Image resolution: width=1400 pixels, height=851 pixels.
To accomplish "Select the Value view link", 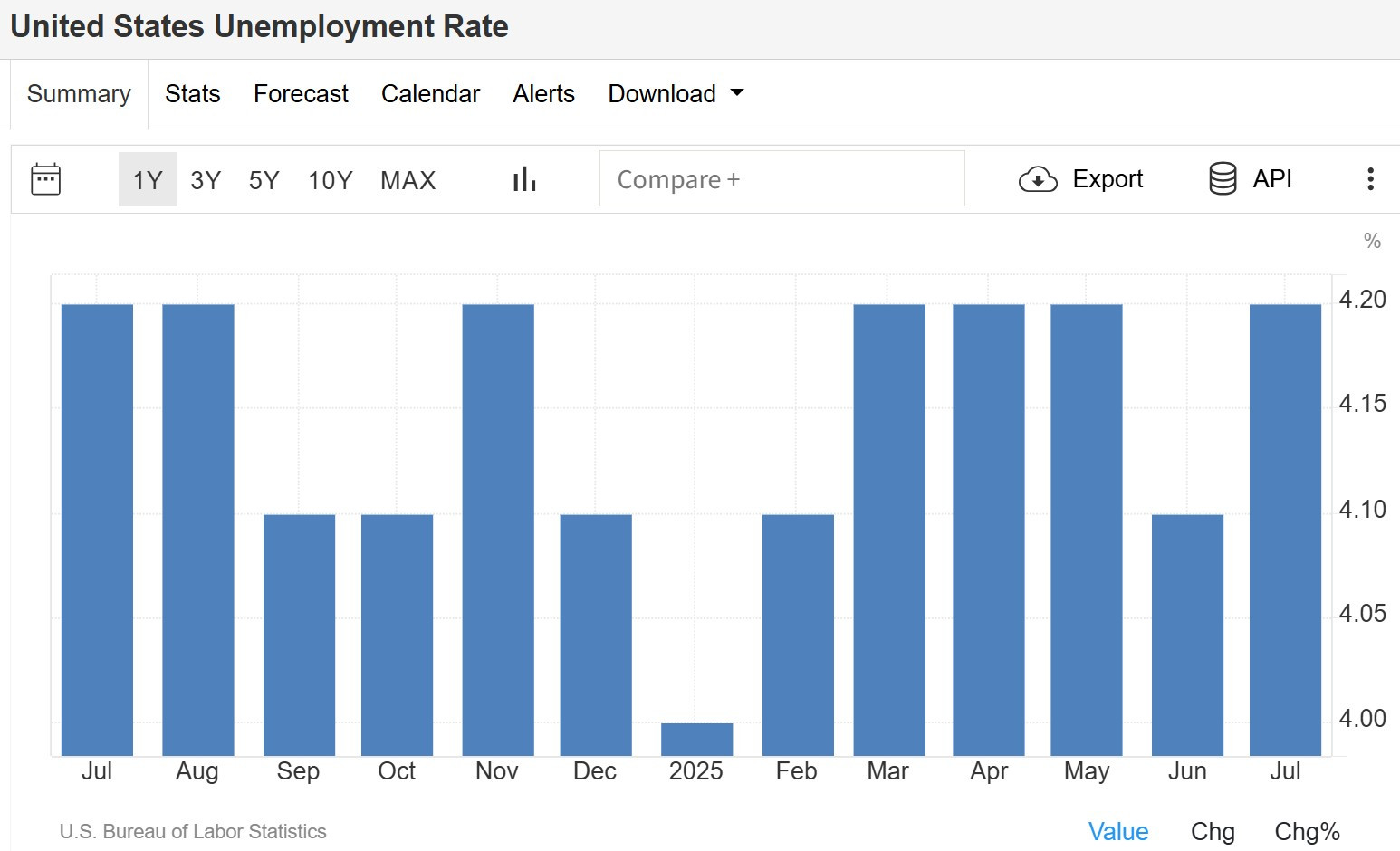I will coord(1118,831).
